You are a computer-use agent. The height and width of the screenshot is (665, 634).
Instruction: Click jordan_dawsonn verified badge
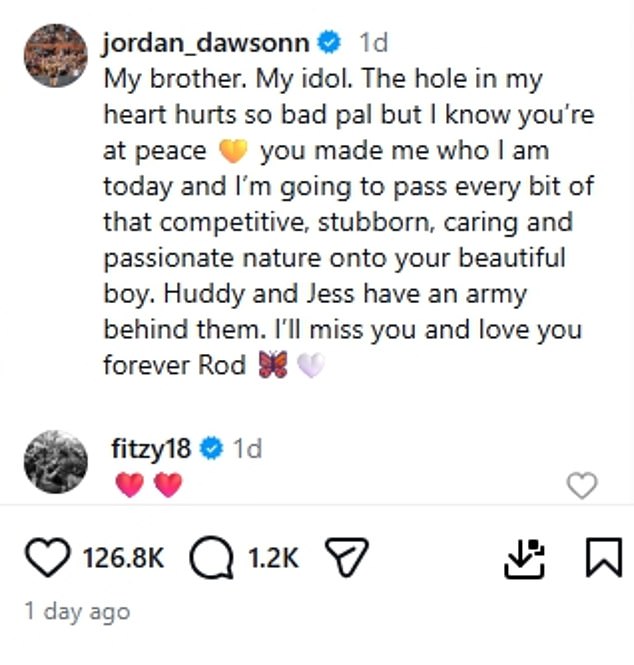tap(330, 42)
